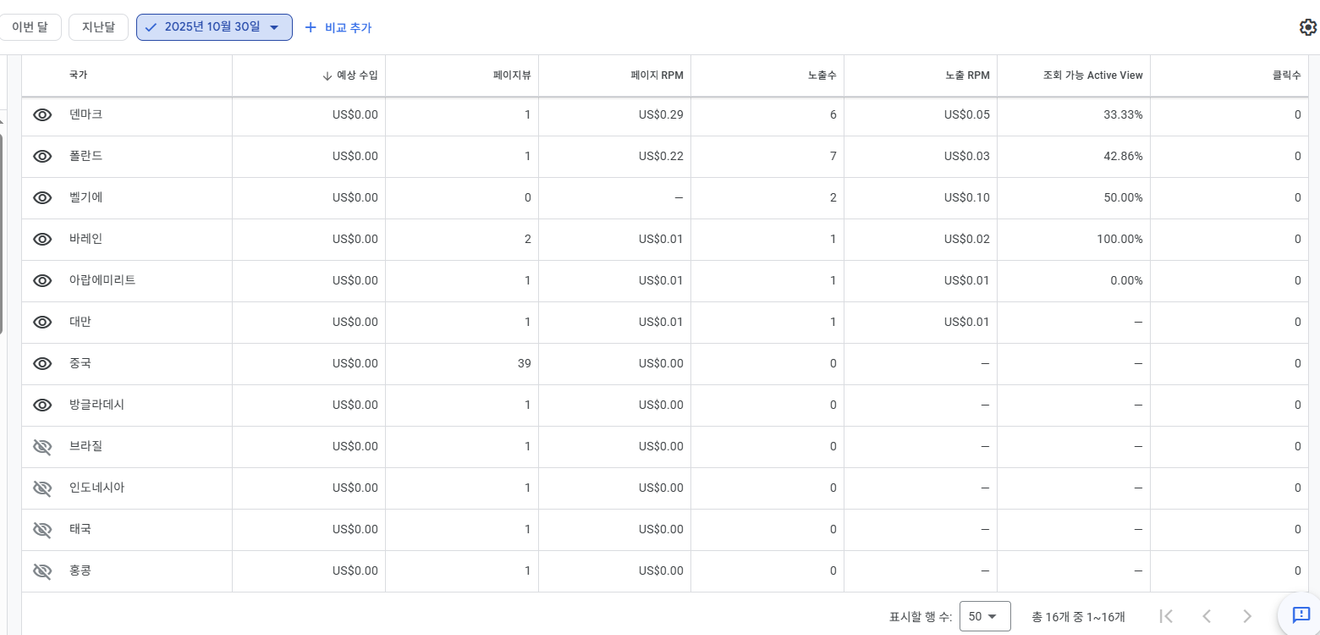This screenshot has width=1320, height=635.
Task: Sort by 노출 RPM column header
Action: pyautogui.click(x=966, y=75)
